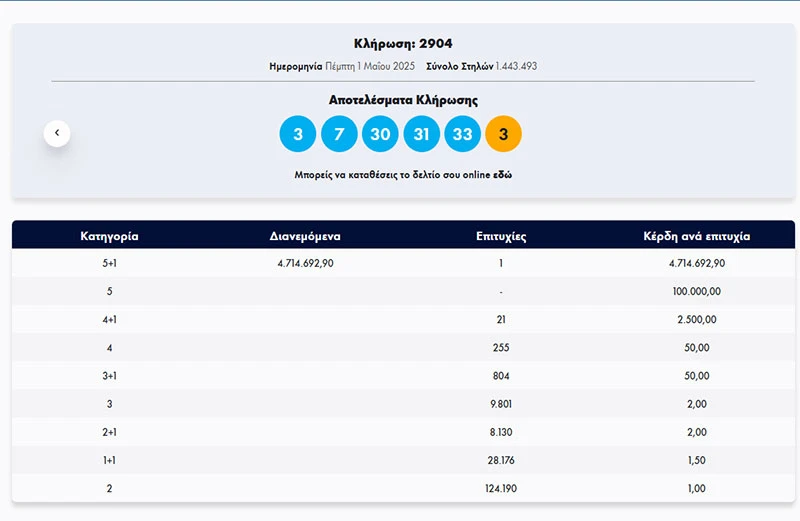
Task: Click the 'Κατηγορία' column header
Action: (109, 237)
